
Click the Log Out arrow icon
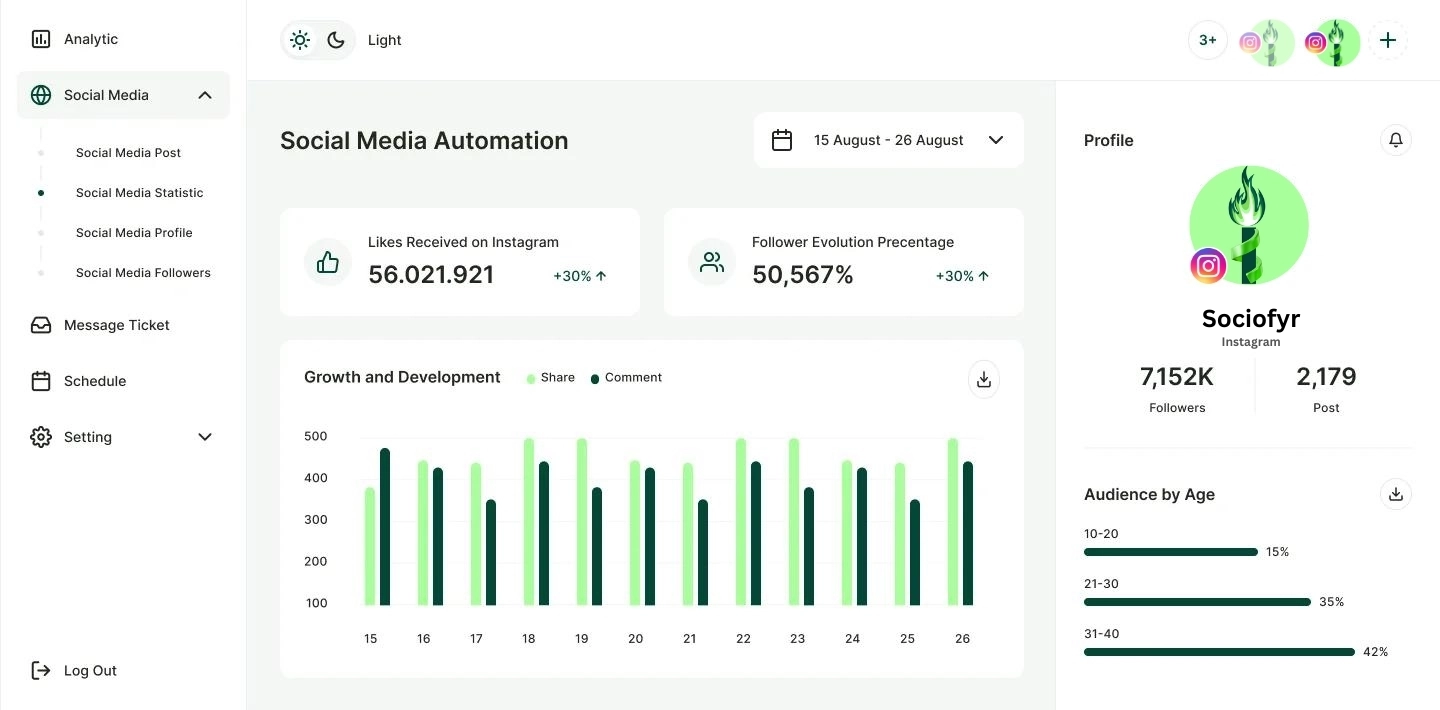(x=41, y=671)
